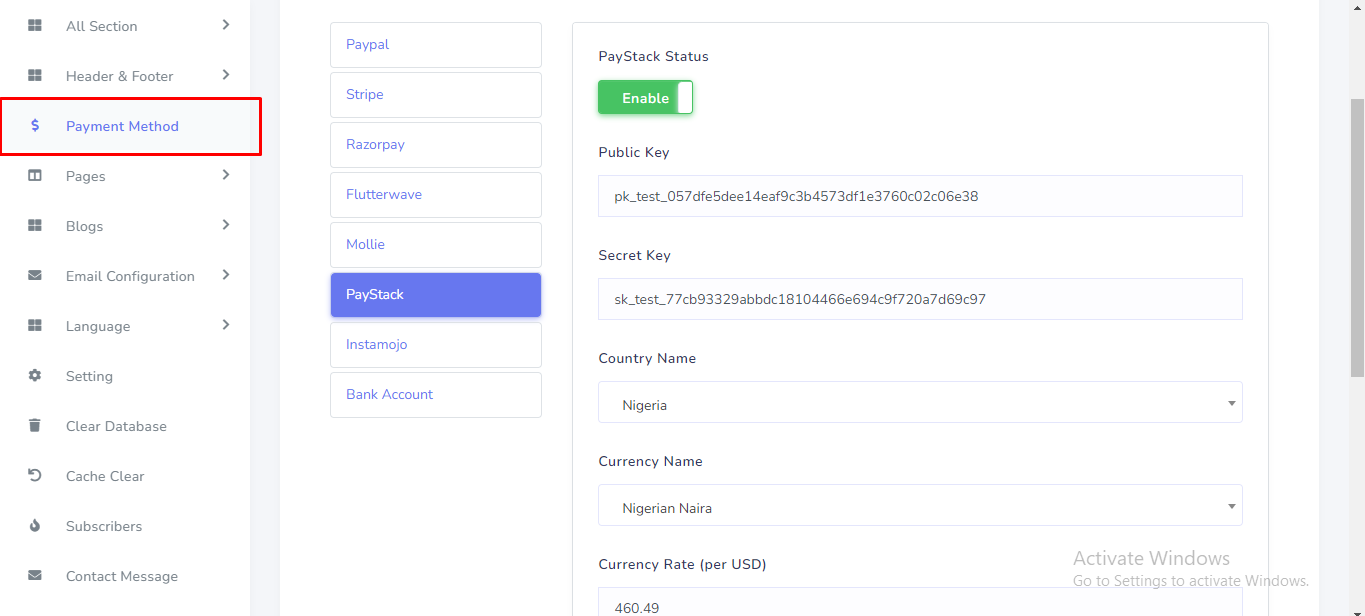Click the gear icon beside Setting
1365x616 pixels.
35,376
